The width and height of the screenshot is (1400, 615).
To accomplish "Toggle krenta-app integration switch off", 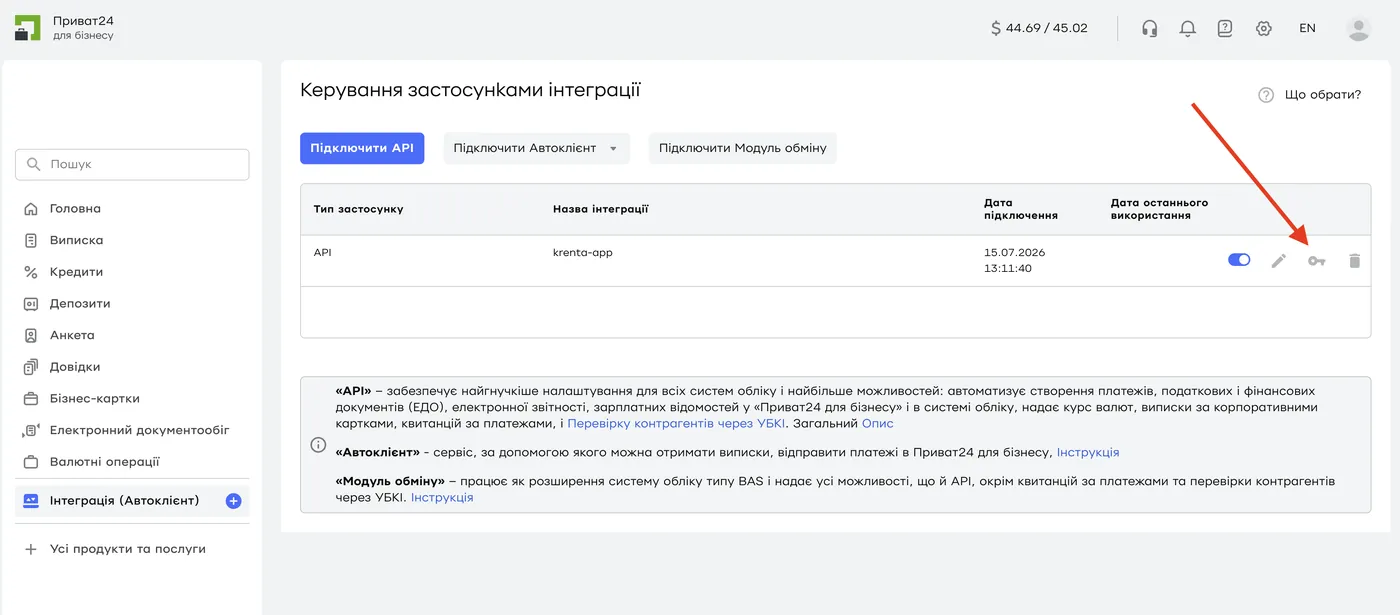I will click(x=1239, y=260).
